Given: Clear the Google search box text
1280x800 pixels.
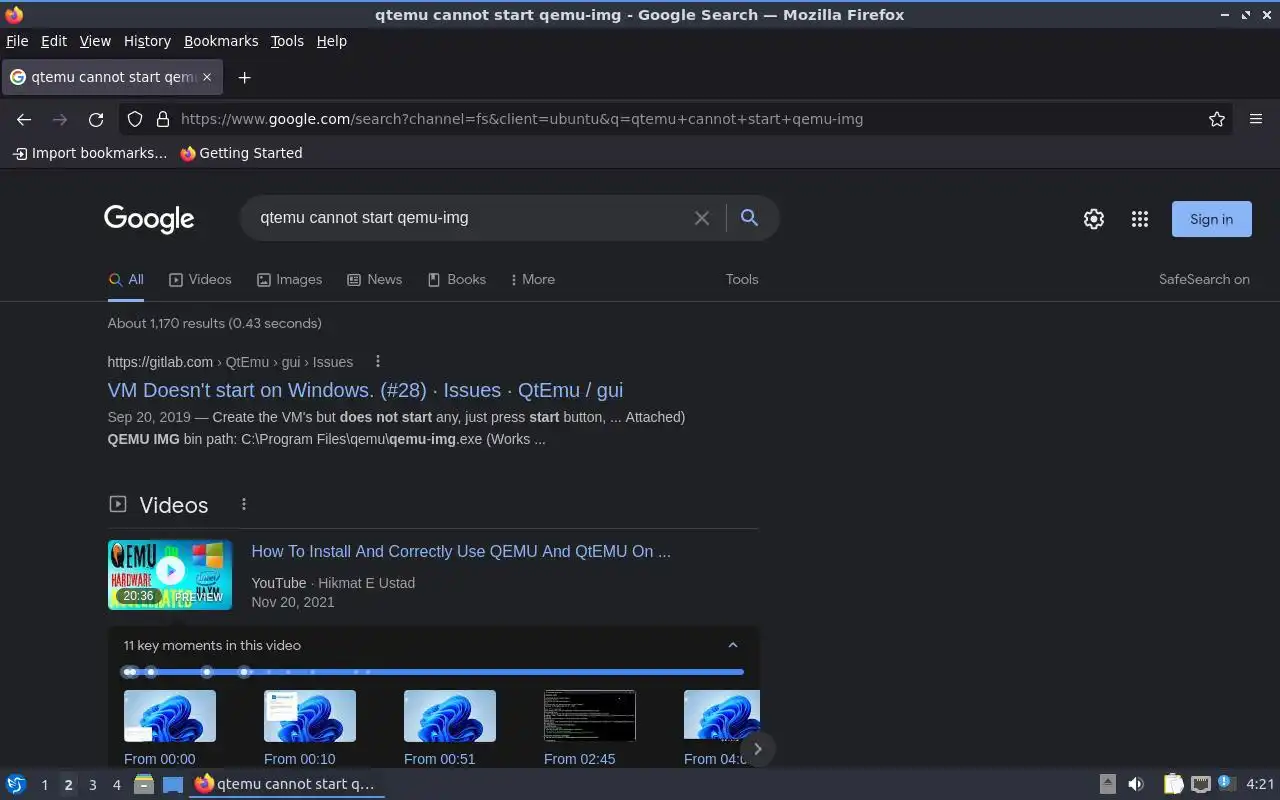Looking at the screenshot, I should 702,218.
